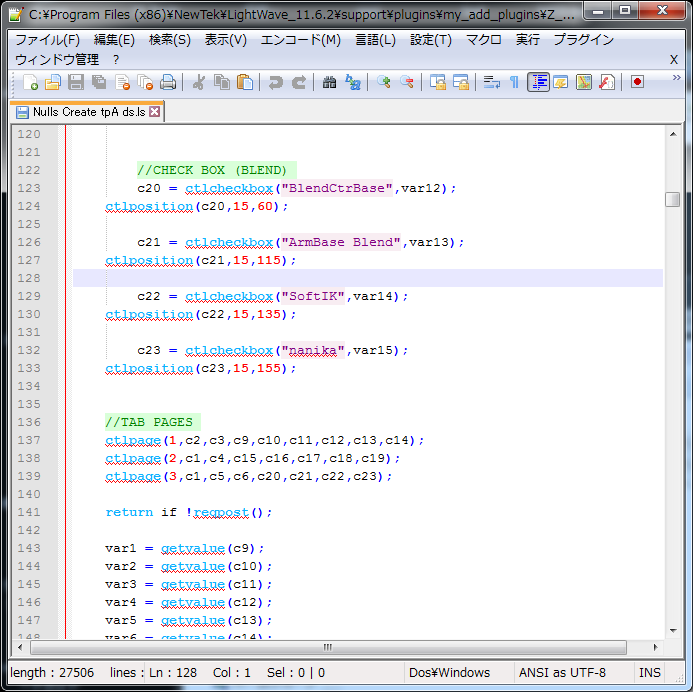Click the horizontal scrollbar left arrow
Image resolution: width=693 pixels, height=692 pixels.
pos(20,647)
